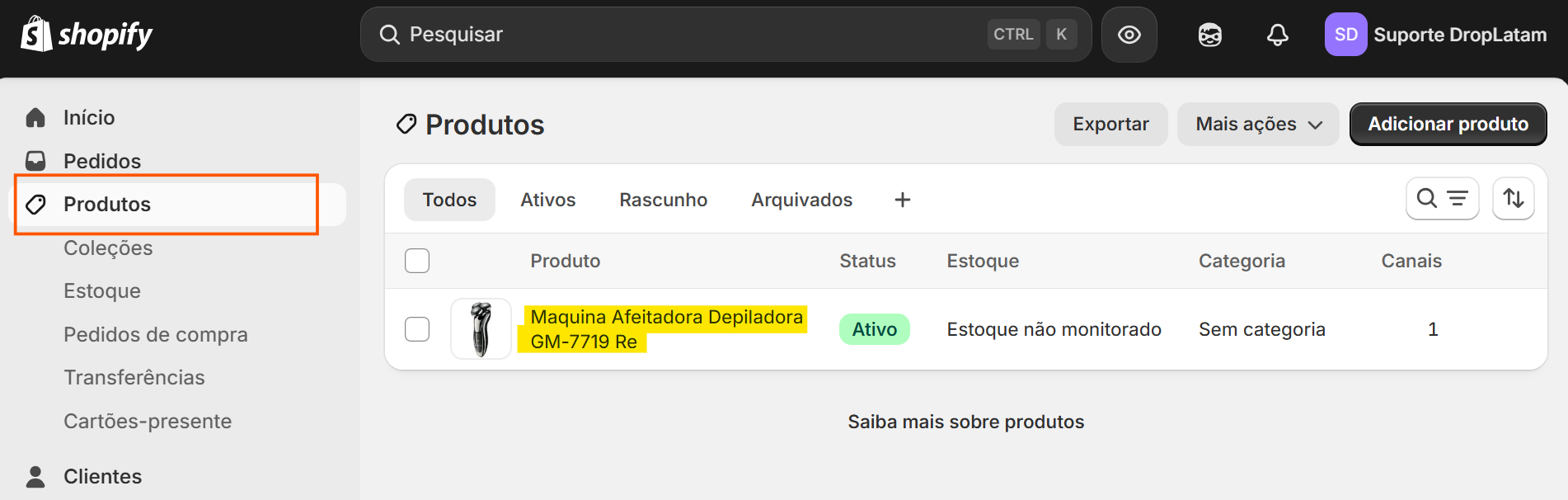
Task: Switch to the Ativos tab
Action: [x=547, y=200]
